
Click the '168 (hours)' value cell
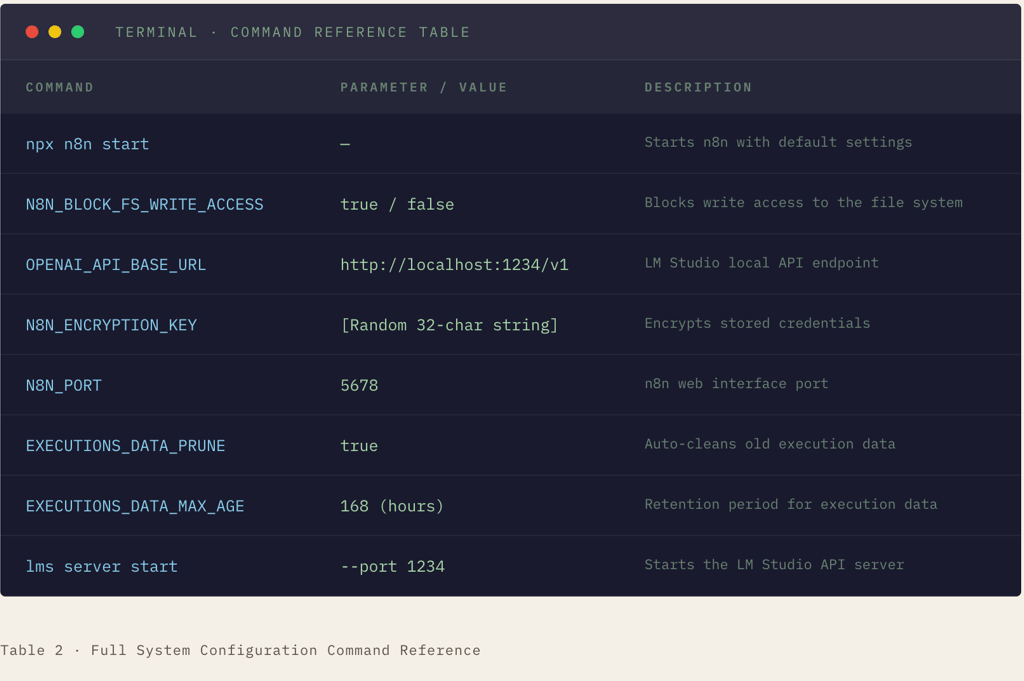coord(392,506)
